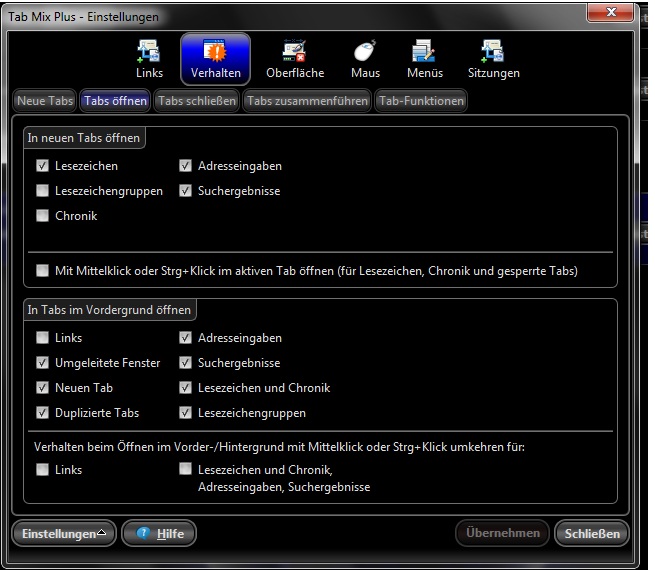Check Links under In Tabs im Vordergrund öffnen
Image resolution: width=655 pixels, height=570 pixels.
(x=42, y=337)
